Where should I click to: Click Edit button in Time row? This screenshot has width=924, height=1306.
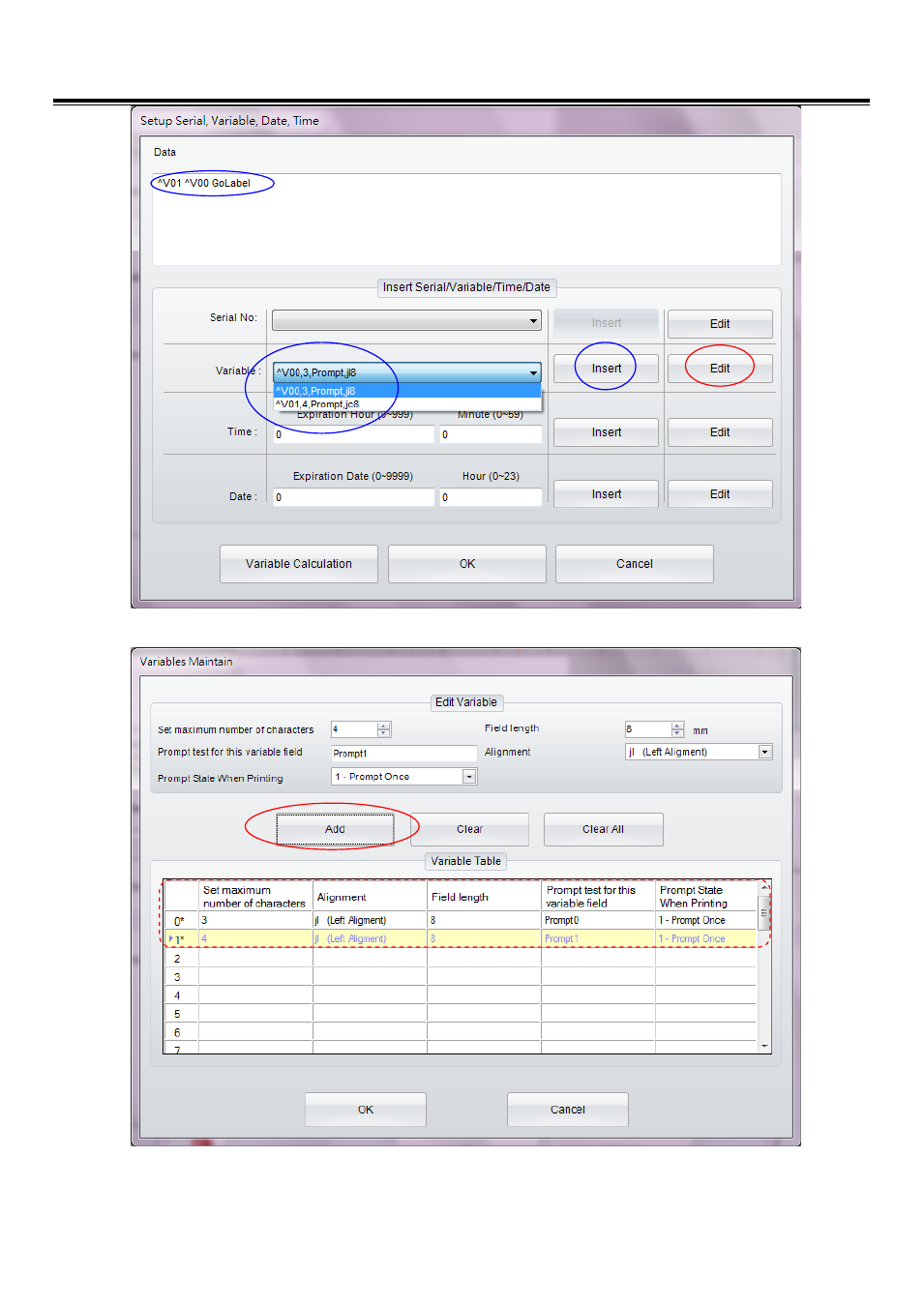[x=720, y=432]
